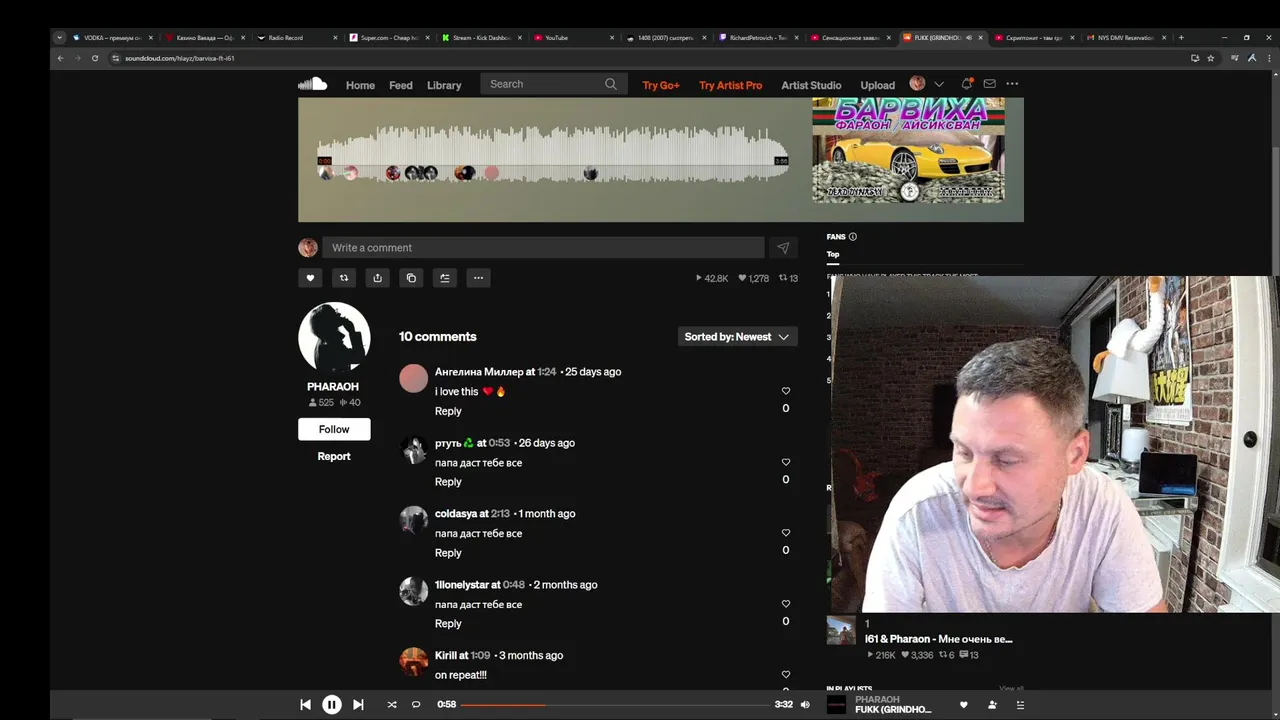The height and width of the screenshot is (720, 1280).
Task: Open the messages envelope icon
Action: [989, 84]
